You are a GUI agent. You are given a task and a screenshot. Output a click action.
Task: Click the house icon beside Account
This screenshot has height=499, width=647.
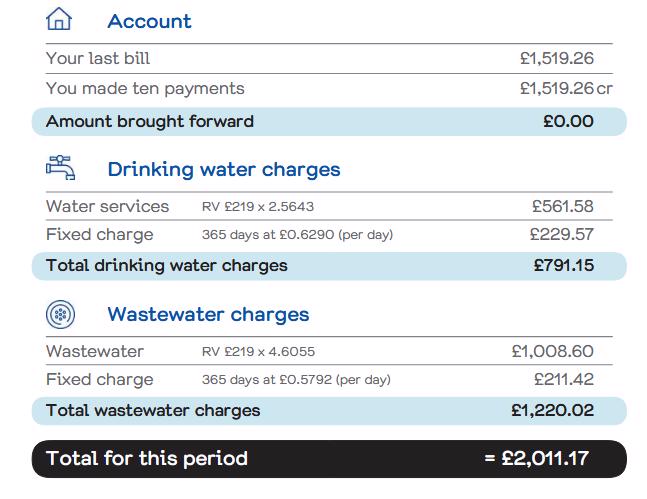click(x=60, y=20)
